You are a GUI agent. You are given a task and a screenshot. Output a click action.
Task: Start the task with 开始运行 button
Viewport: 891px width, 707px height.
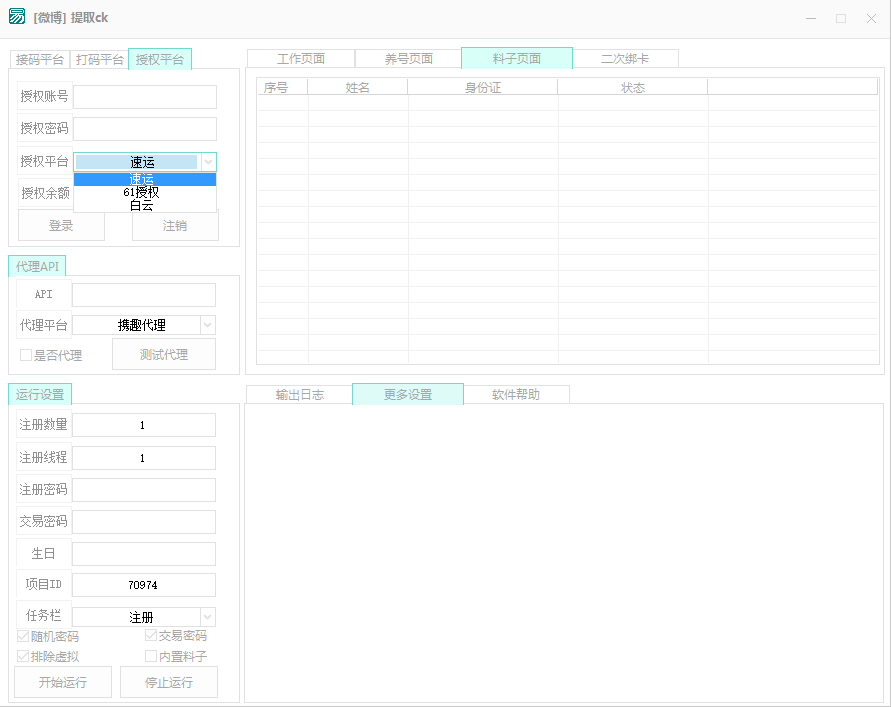pyautogui.click(x=63, y=683)
